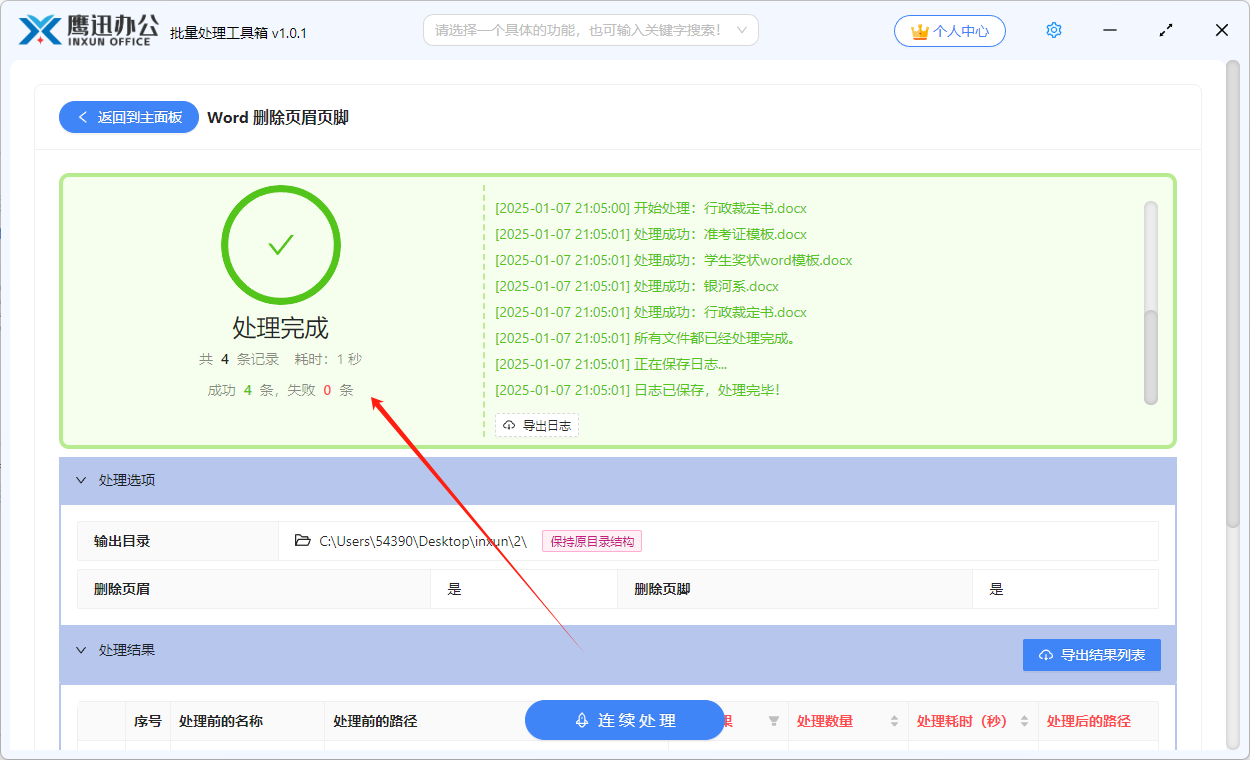Viewport: 1250px width, 760px height.
Task: Collapse the 处理选项 section
Action: pos(82,480)
